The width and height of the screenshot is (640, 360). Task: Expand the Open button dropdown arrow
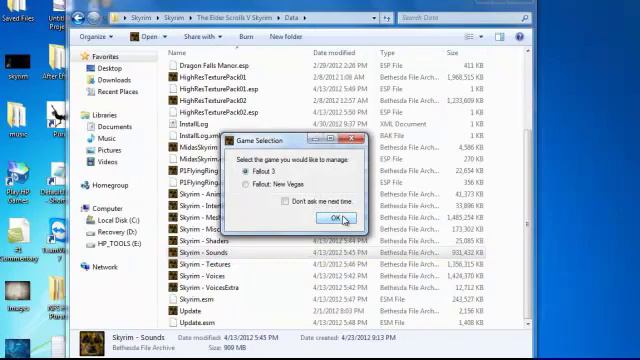click(165, 37)
